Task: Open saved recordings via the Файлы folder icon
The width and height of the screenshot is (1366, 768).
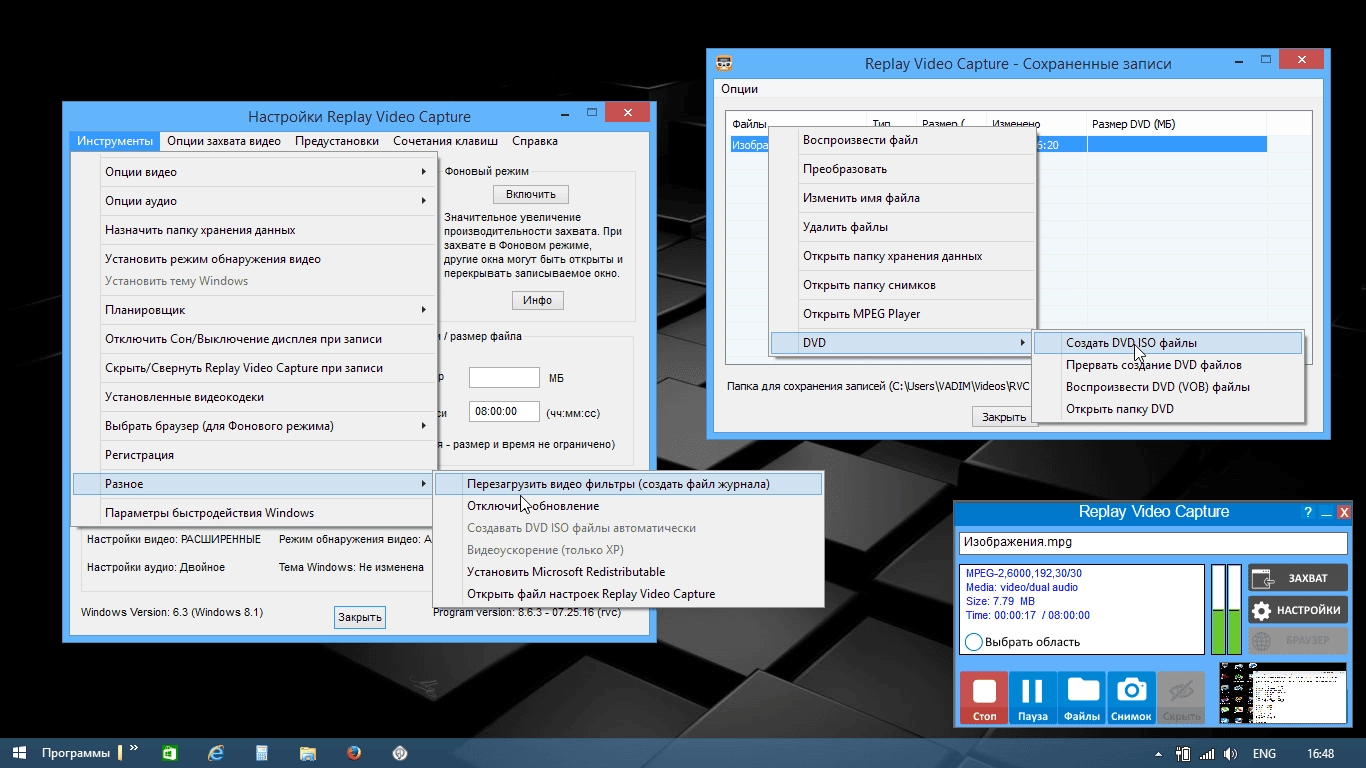Action: (x=1082, y=698)
